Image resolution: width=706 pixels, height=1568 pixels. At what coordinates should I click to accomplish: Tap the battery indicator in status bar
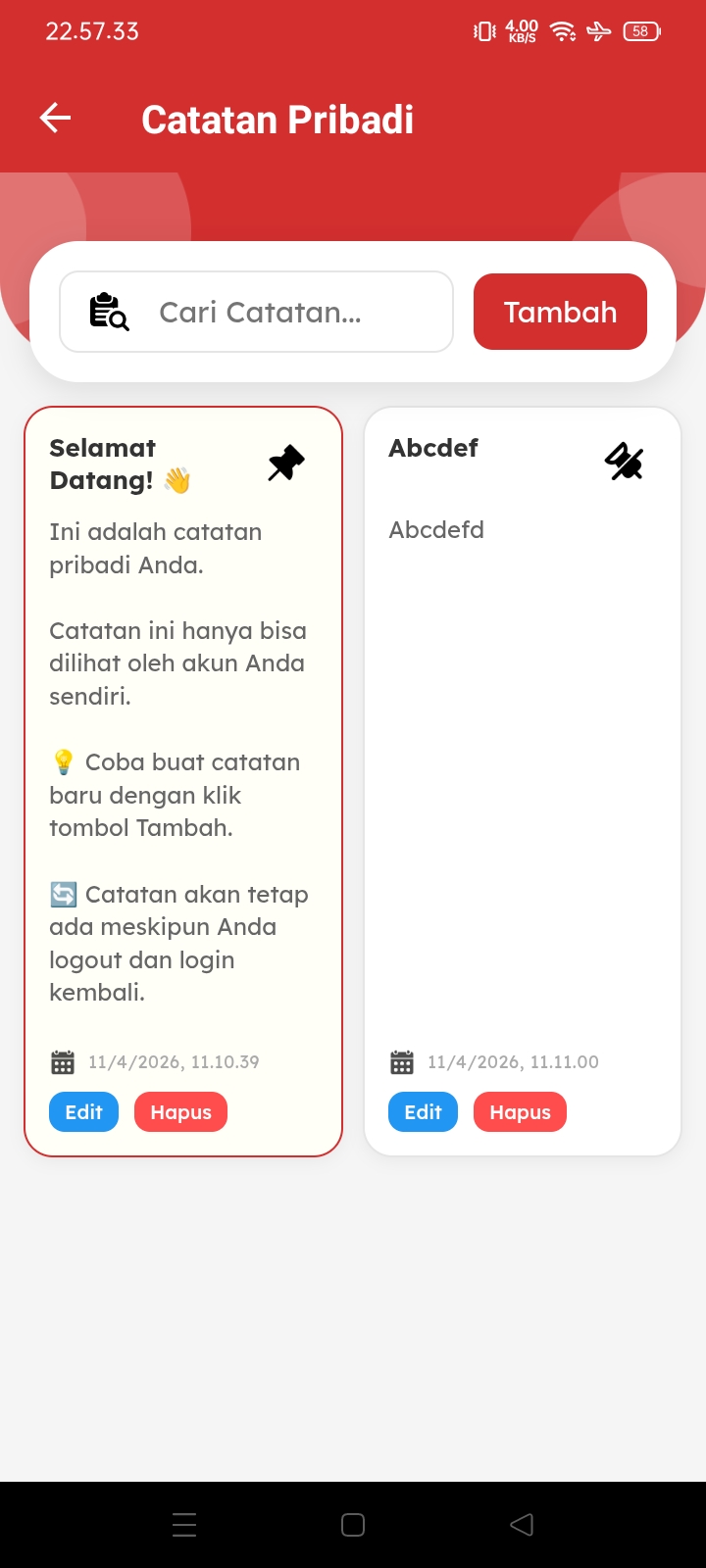pos(641,31)
